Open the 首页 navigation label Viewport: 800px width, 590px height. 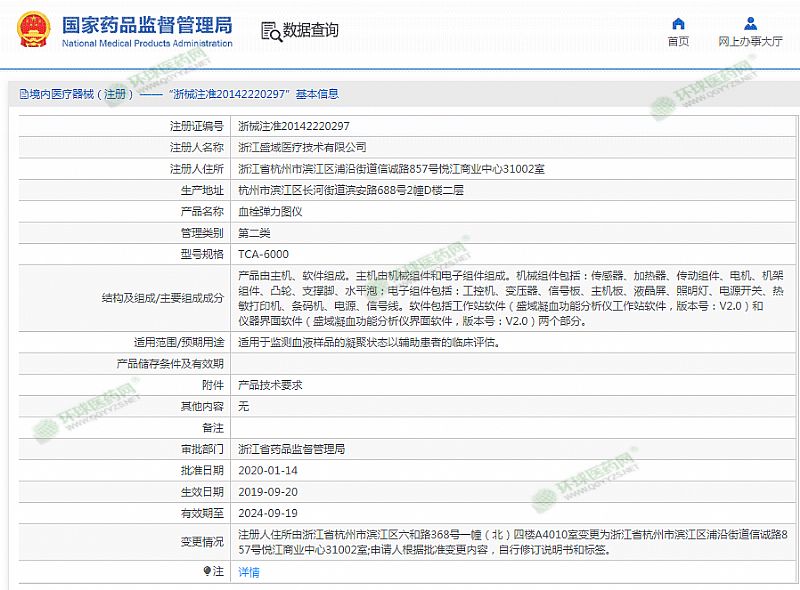click(678, 42)
